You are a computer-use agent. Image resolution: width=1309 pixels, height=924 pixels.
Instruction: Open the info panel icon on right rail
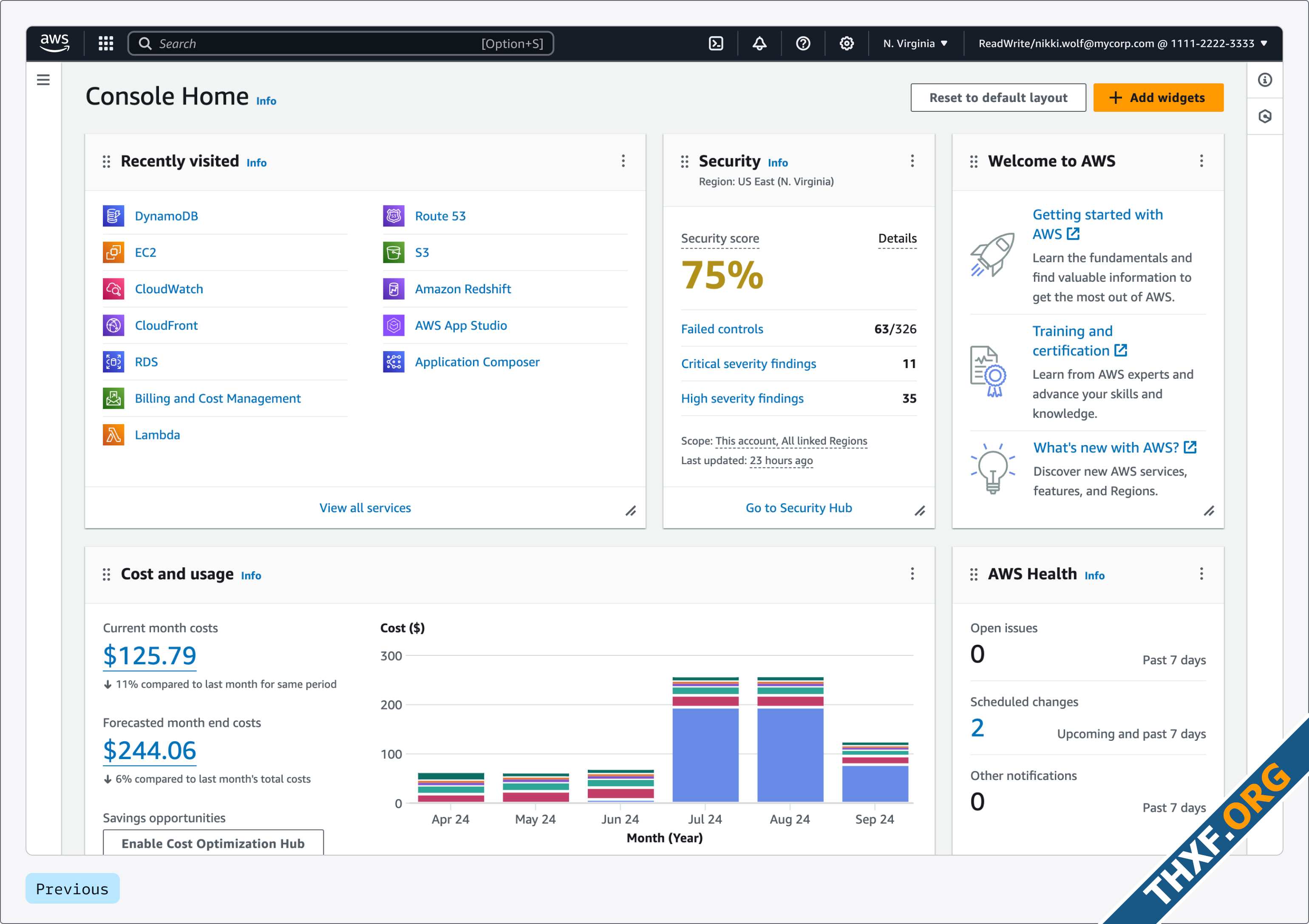coord(1265,80)
